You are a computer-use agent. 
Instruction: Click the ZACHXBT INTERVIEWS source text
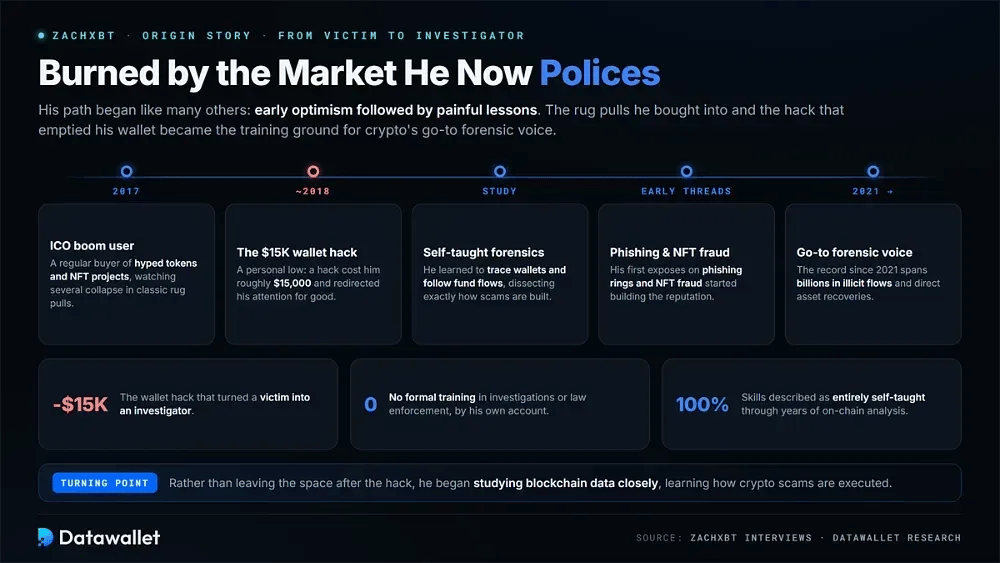(751, 537)
